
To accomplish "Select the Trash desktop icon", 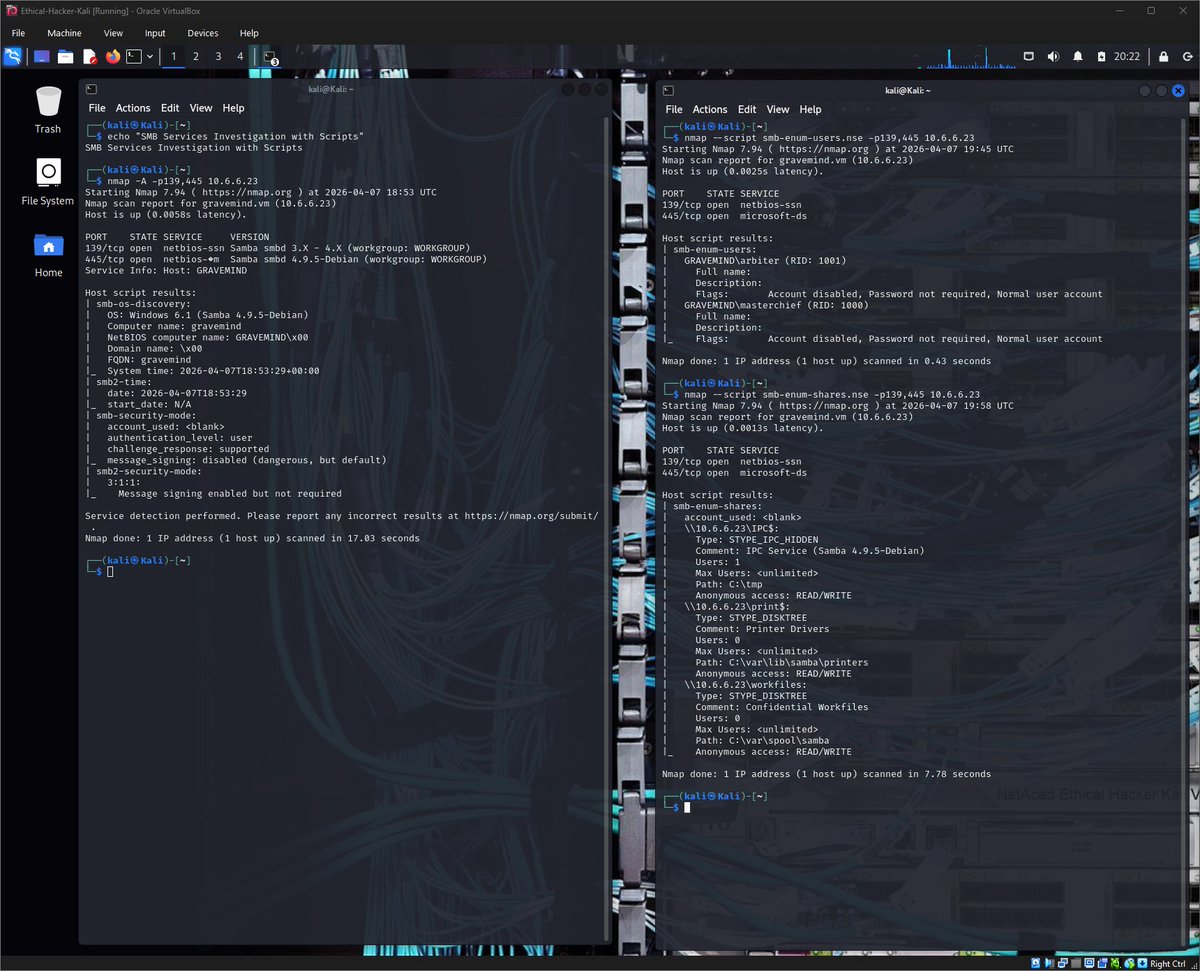I will point(48,110).
